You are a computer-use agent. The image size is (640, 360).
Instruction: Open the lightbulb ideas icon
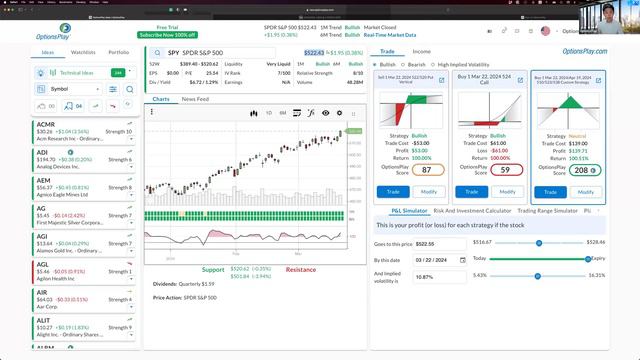point(40,73)
